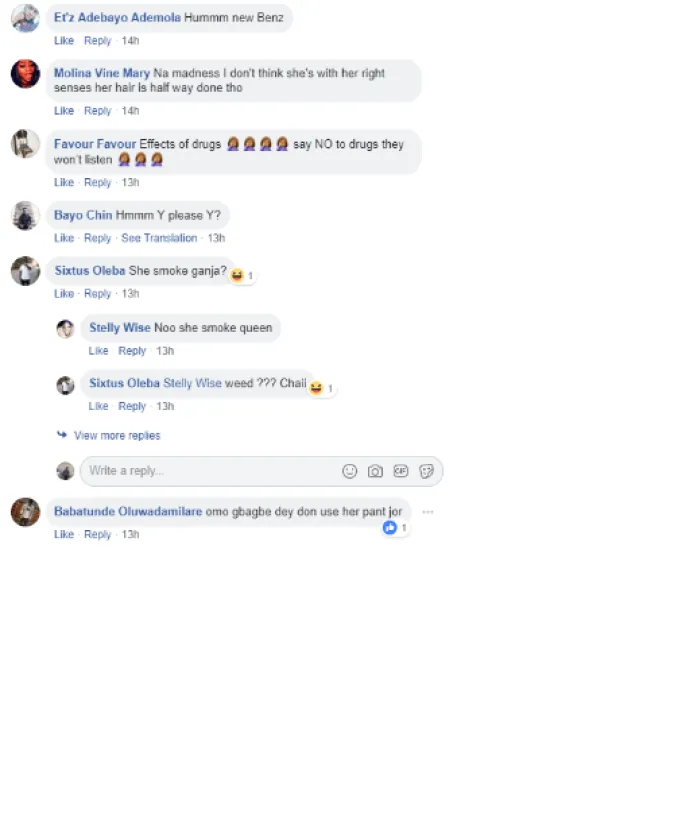View laughing reaction on 'She smoke ganja?' comment
Viewport: 674px width, 820px height.
tap(242, 275)
